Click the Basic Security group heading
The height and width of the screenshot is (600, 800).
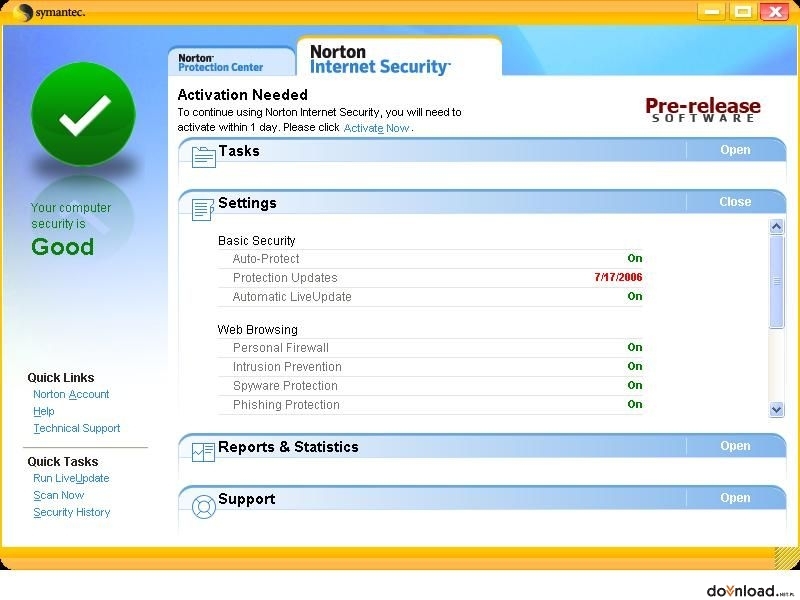pyautogui.click(x=257, y=241)
